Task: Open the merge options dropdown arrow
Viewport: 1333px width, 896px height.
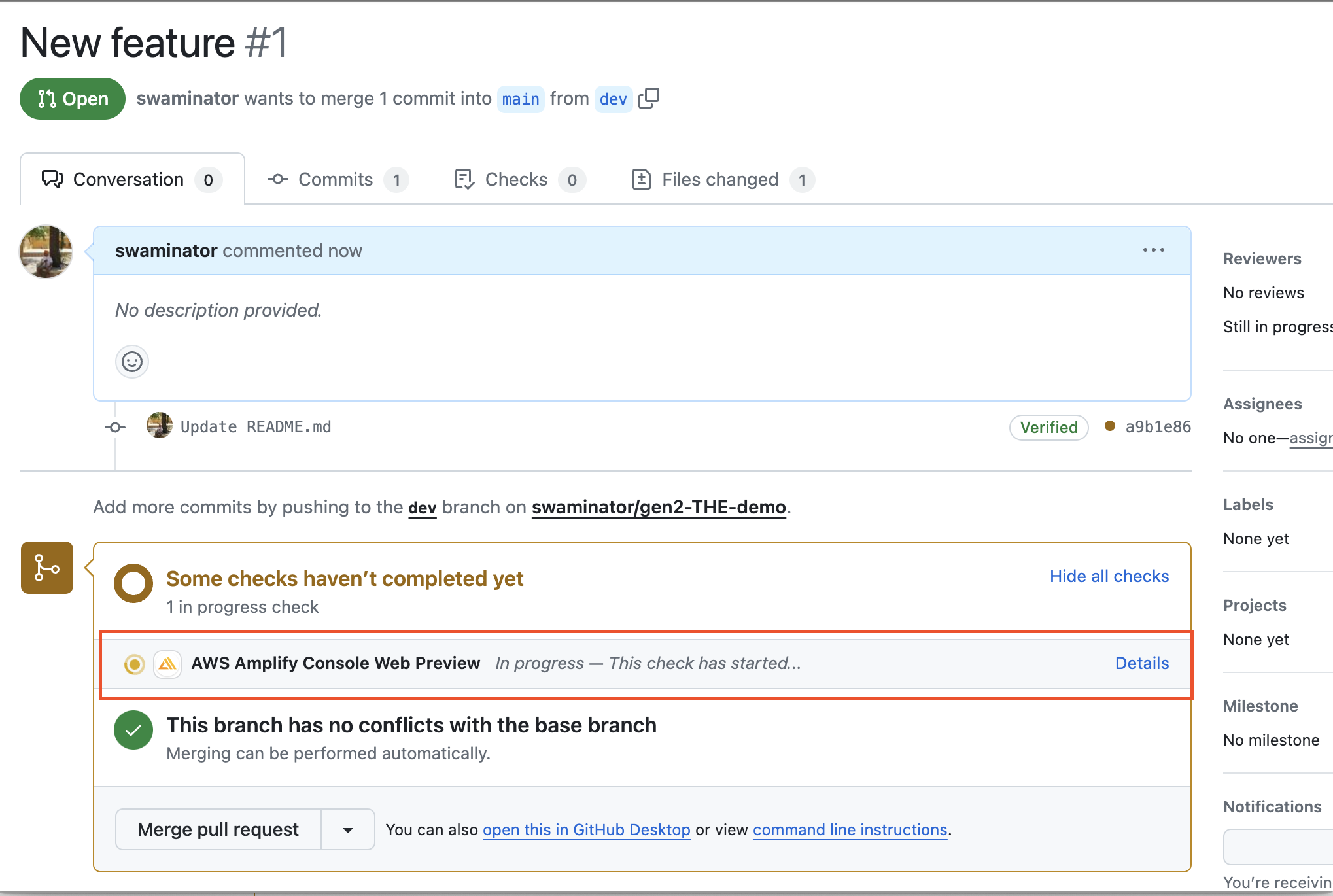Action: (347, 829)
